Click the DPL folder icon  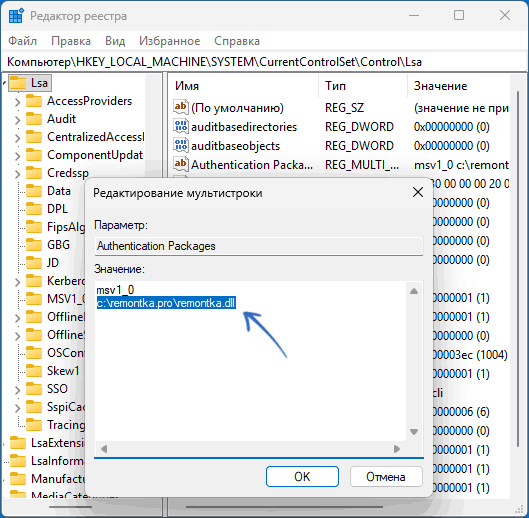[34, 209]
